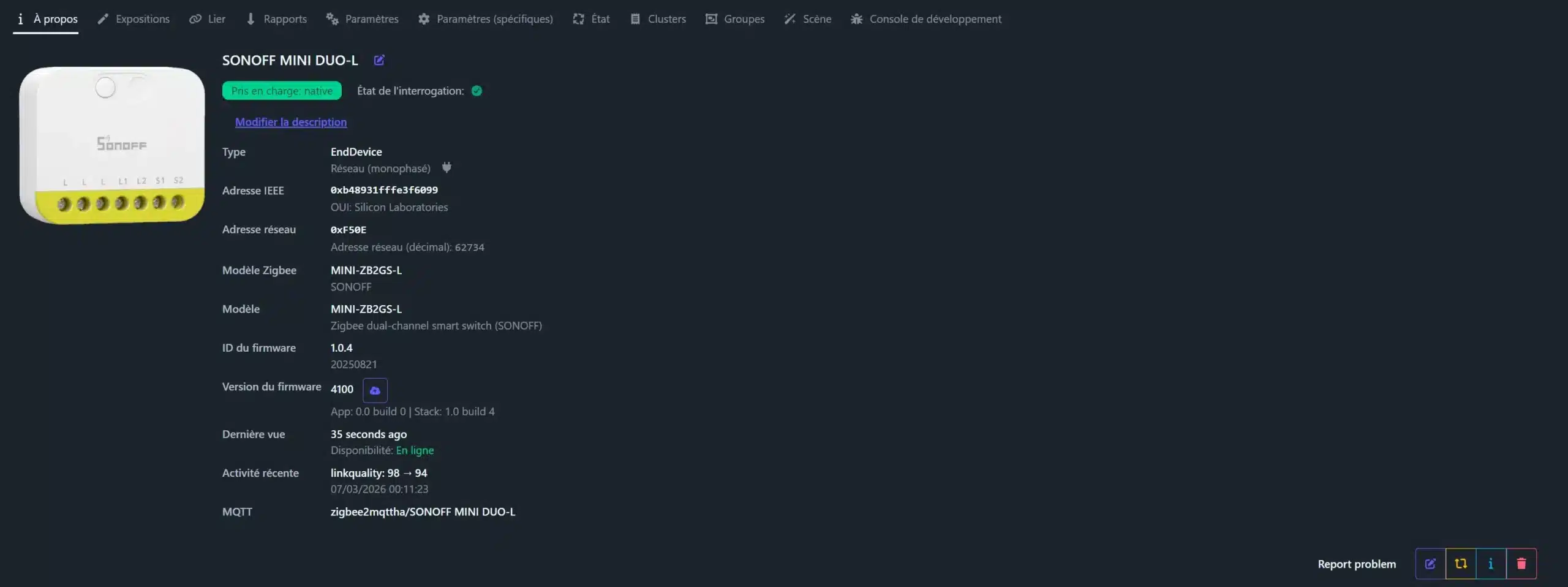The height and width of the screenshot is (587, 1568).
Task: Click the green interview status checkmark
Action: point(477,91)
